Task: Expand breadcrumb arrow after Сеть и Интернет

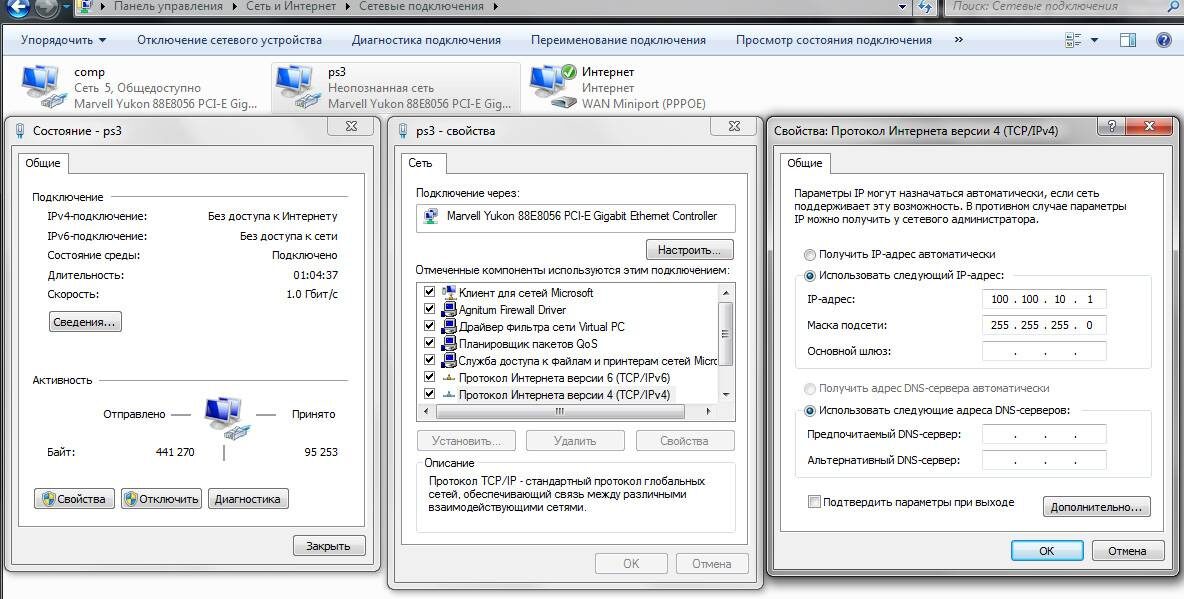Action: (348, 7)
